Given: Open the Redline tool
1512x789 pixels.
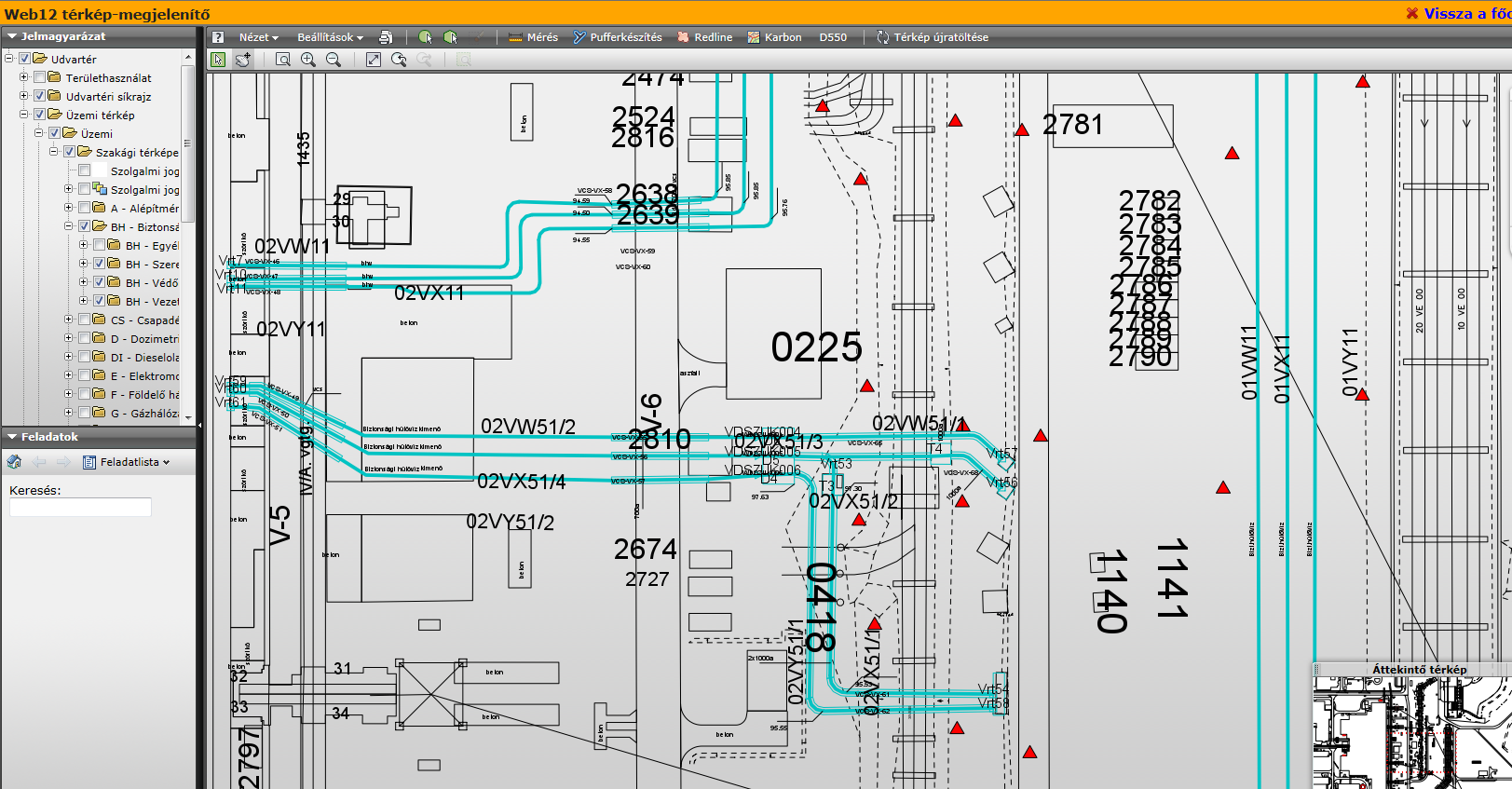Looking at the screenshot, I should click(704, 37).
